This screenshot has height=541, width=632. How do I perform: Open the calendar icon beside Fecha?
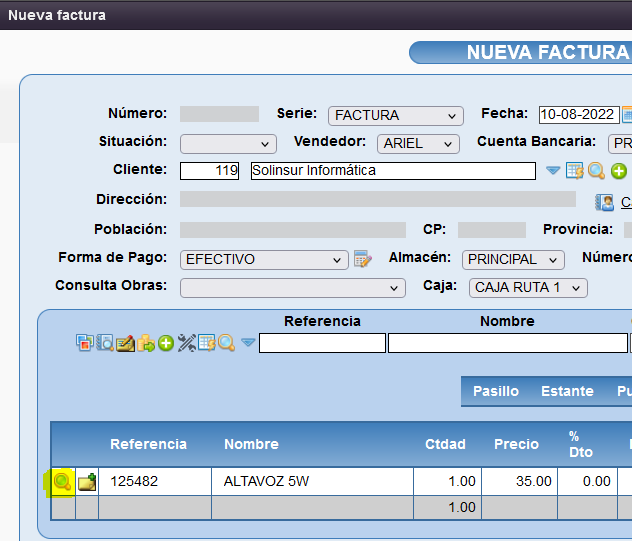(627, 114)
